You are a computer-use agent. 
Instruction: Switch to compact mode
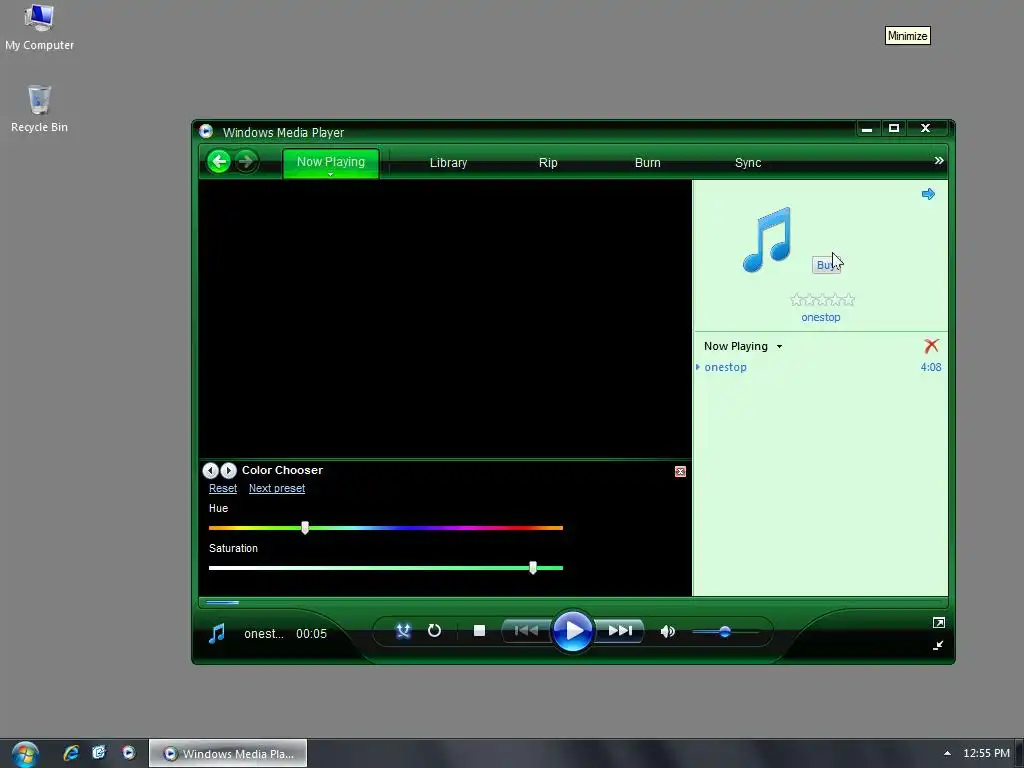(x=938, y=645)
